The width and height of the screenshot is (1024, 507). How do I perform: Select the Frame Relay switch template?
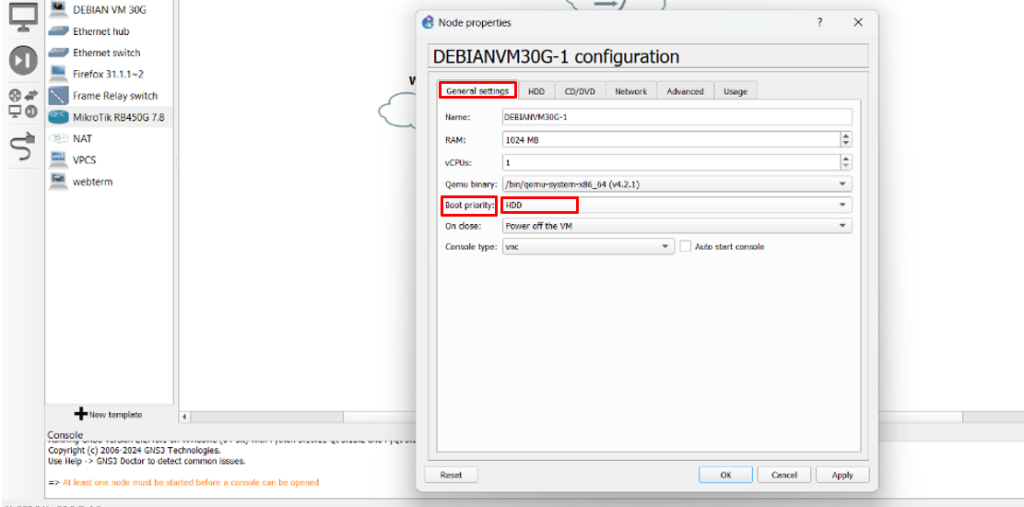point(114,96)
